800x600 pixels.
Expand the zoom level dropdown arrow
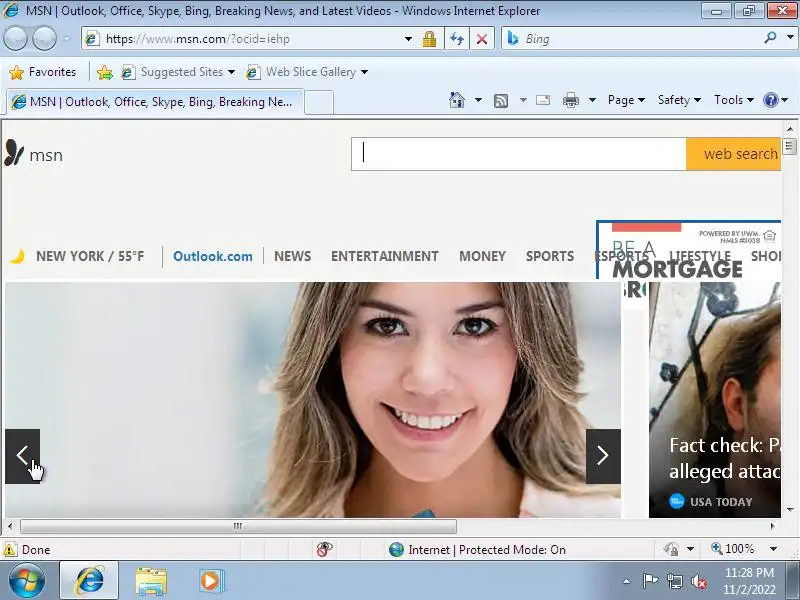point(773,549)
